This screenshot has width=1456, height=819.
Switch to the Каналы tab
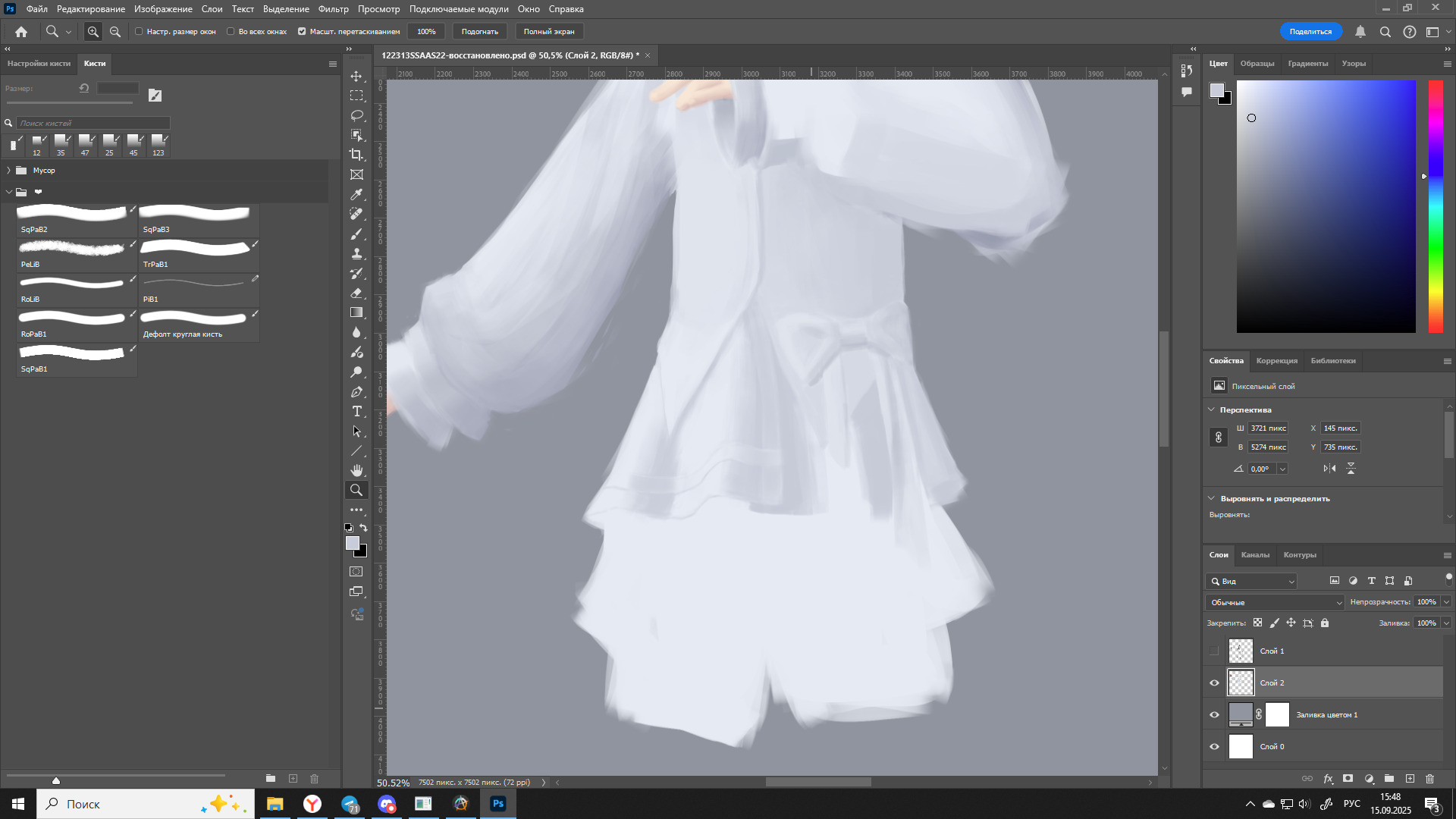[1254, 555]
